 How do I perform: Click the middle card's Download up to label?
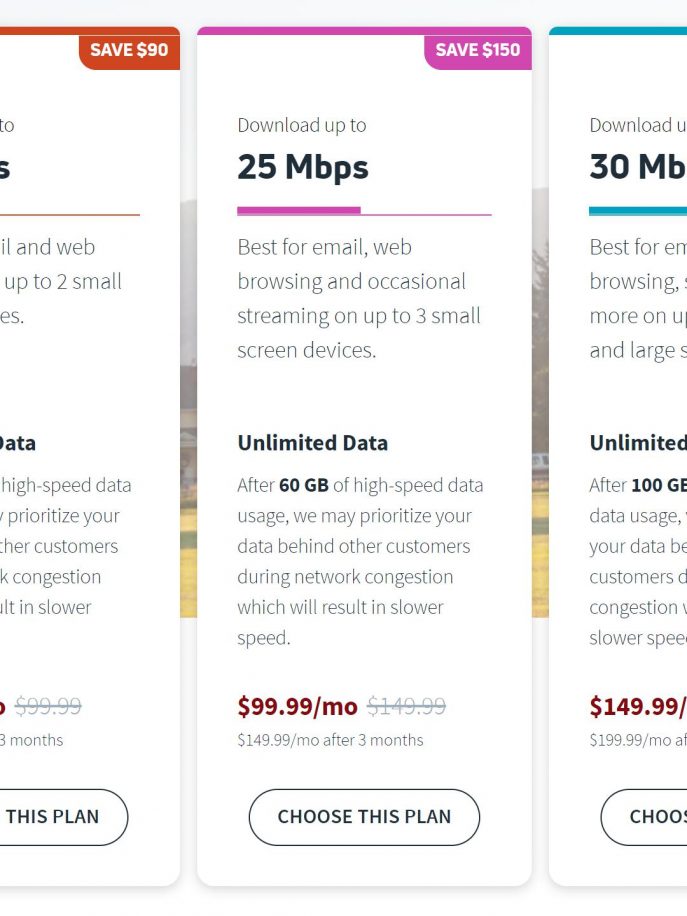point(301,126)
